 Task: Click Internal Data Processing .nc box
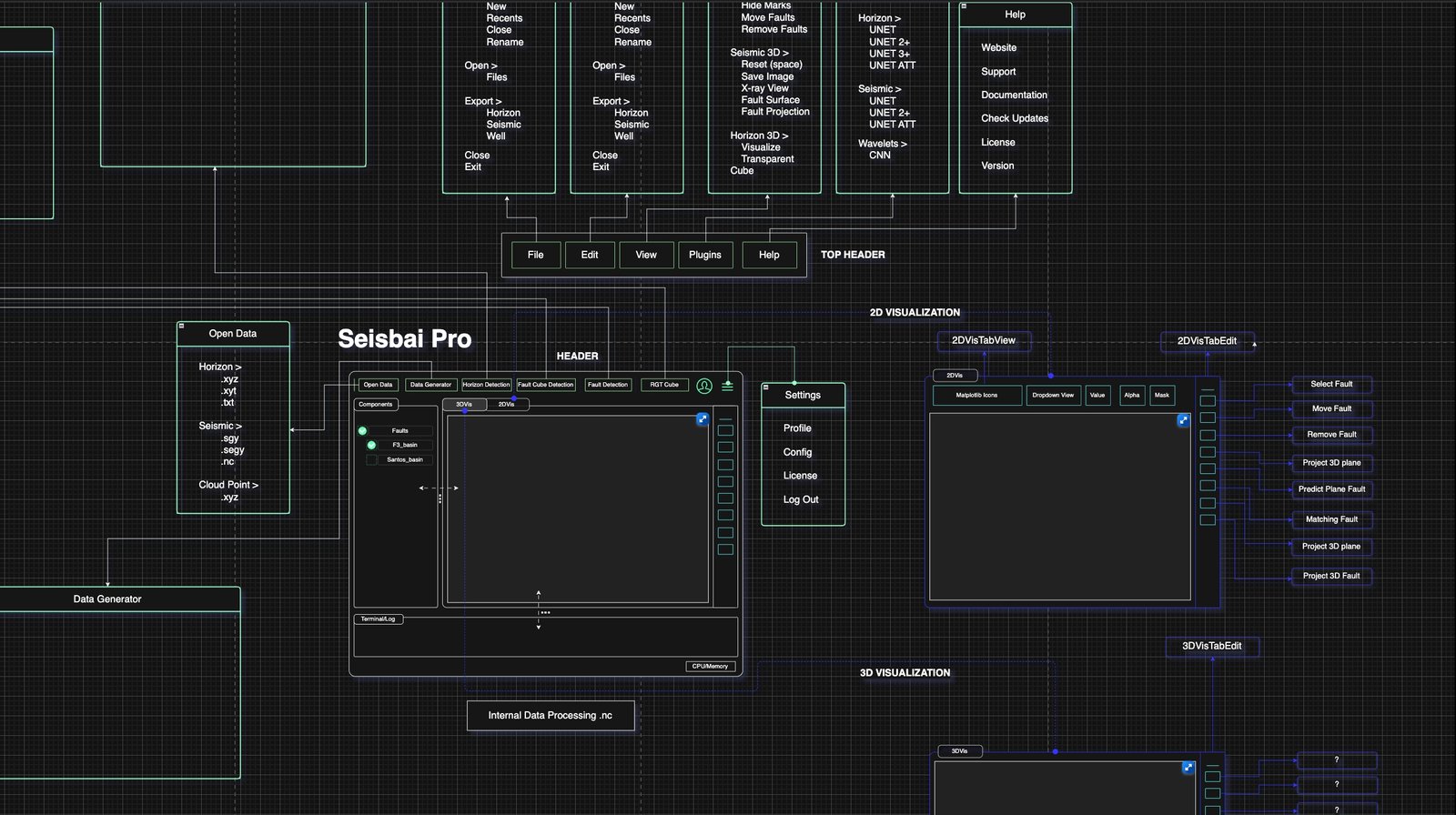click(x=551, y=715)
